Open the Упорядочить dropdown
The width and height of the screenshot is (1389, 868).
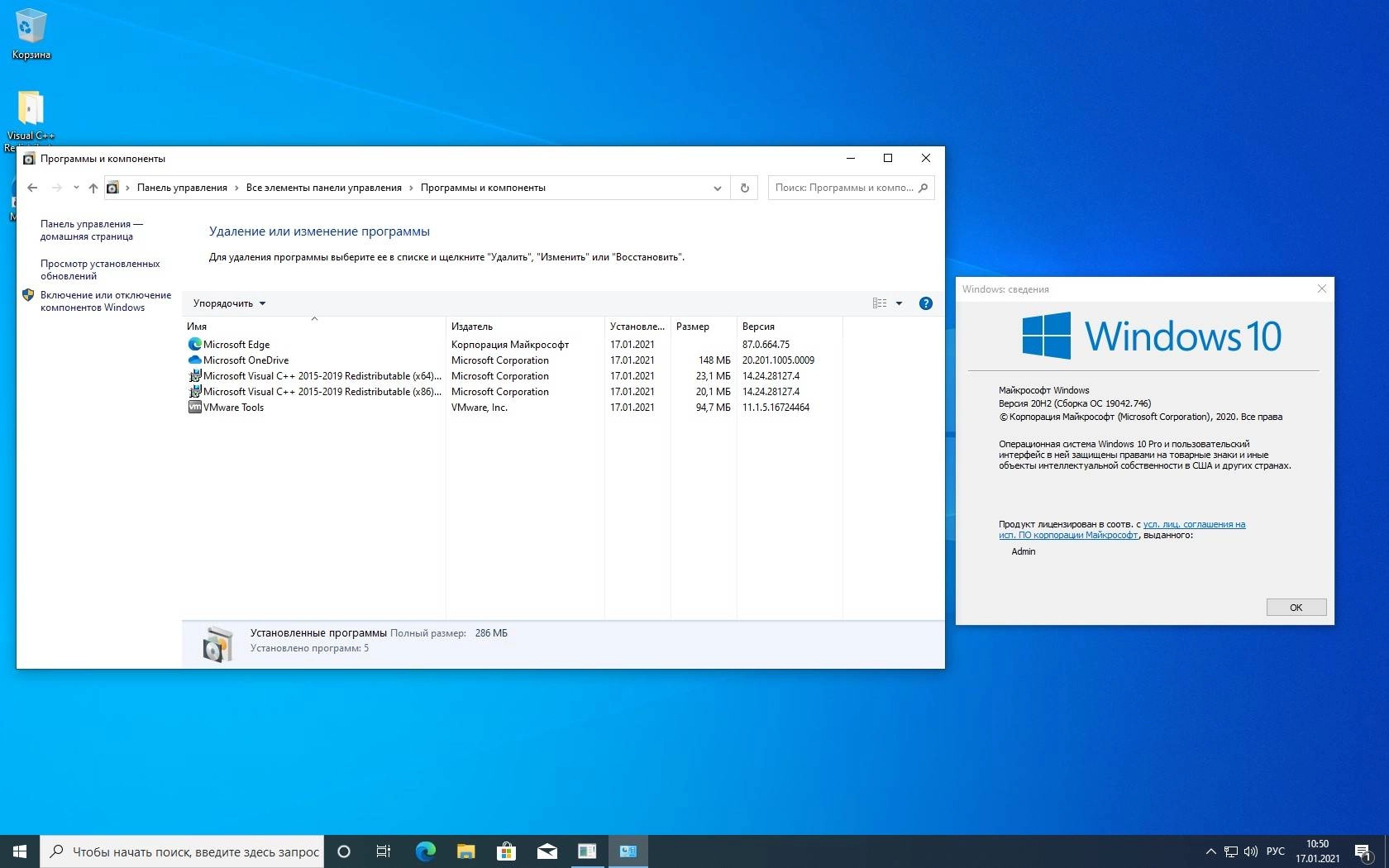click(x=229, y=303)
